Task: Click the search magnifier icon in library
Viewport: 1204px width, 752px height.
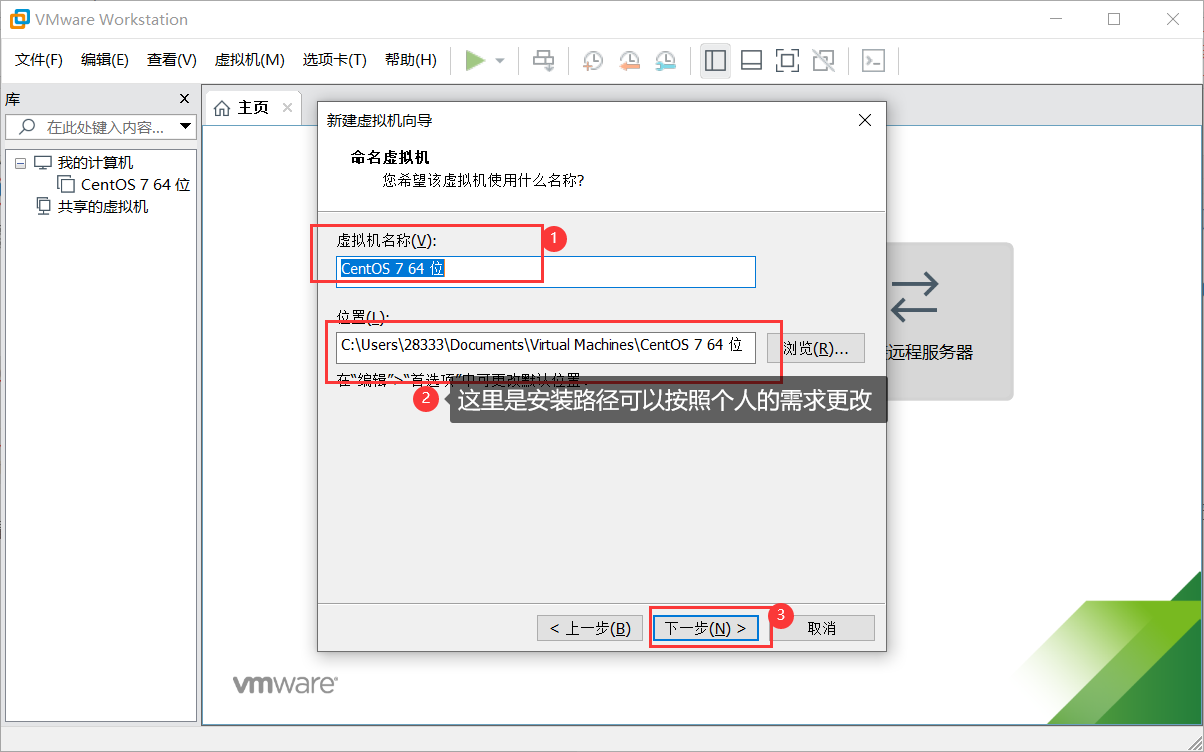Action: (27, 127)
